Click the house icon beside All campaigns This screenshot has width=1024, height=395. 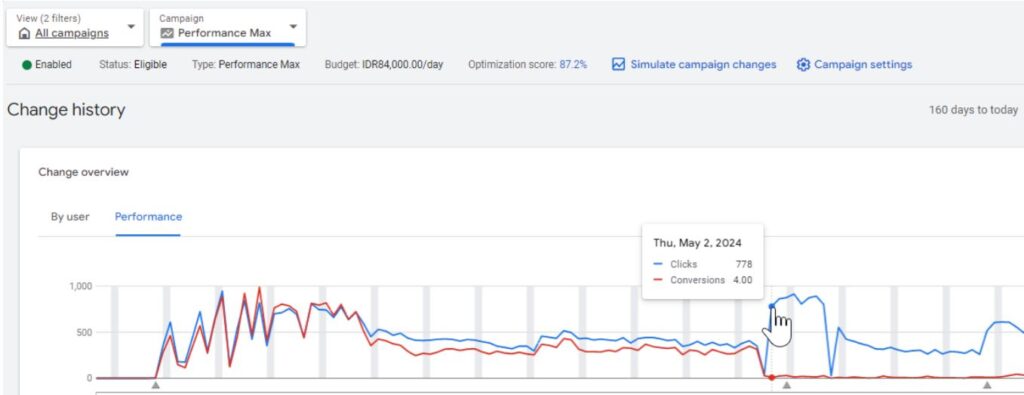[x=24, y=33]
